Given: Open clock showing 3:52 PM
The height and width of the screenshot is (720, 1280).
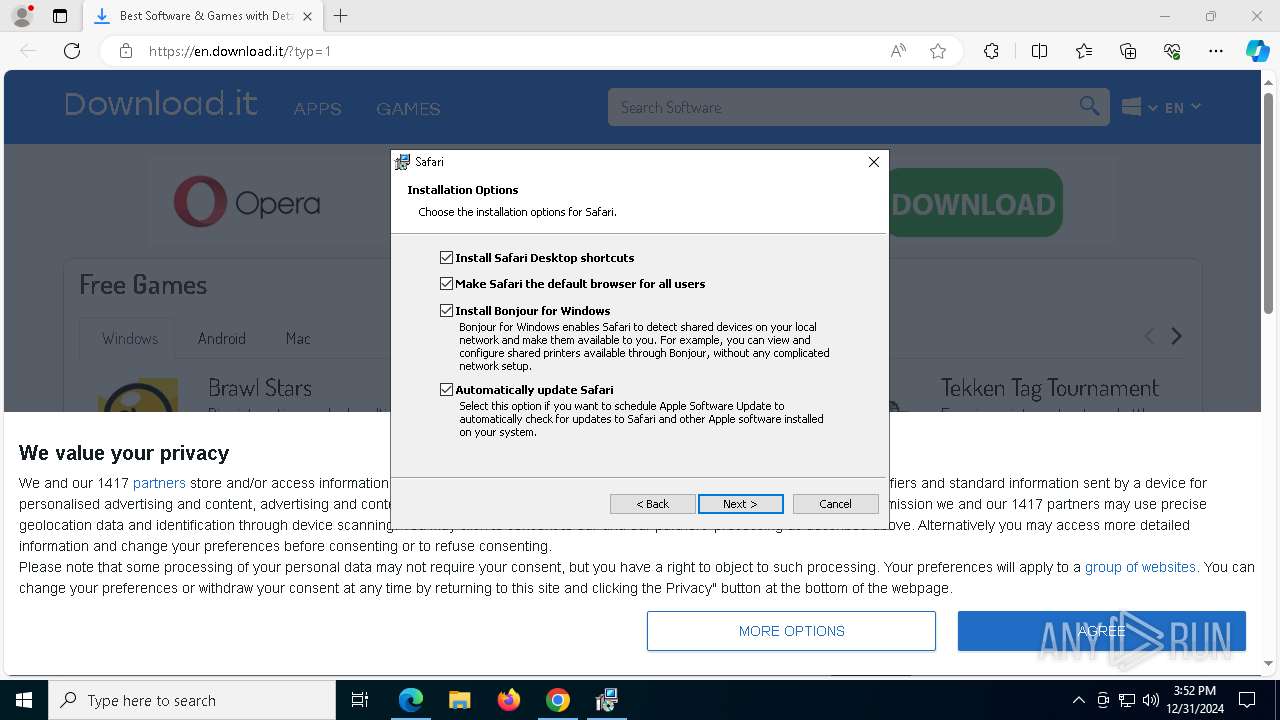Looking at the screenshot, I should point(1194,700).
